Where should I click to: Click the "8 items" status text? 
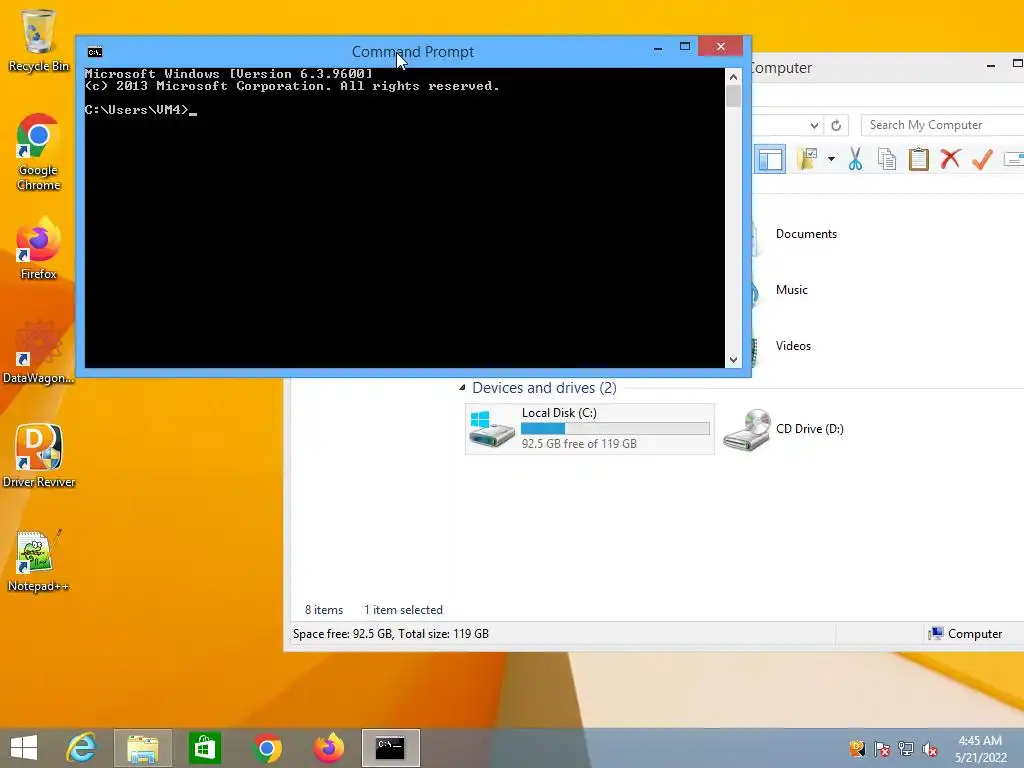coord(324,610)
